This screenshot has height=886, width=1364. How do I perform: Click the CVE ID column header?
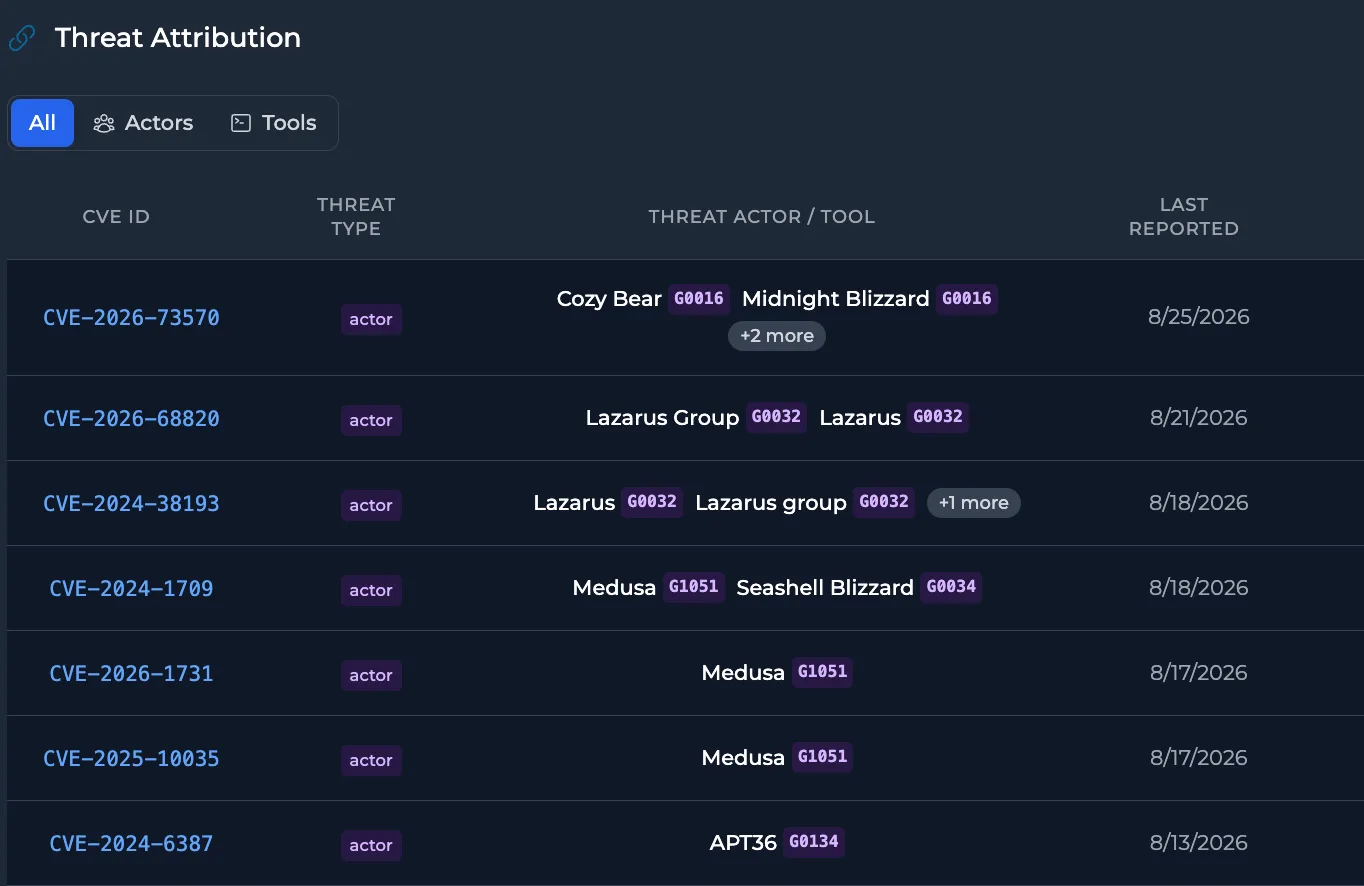point(116,217)
